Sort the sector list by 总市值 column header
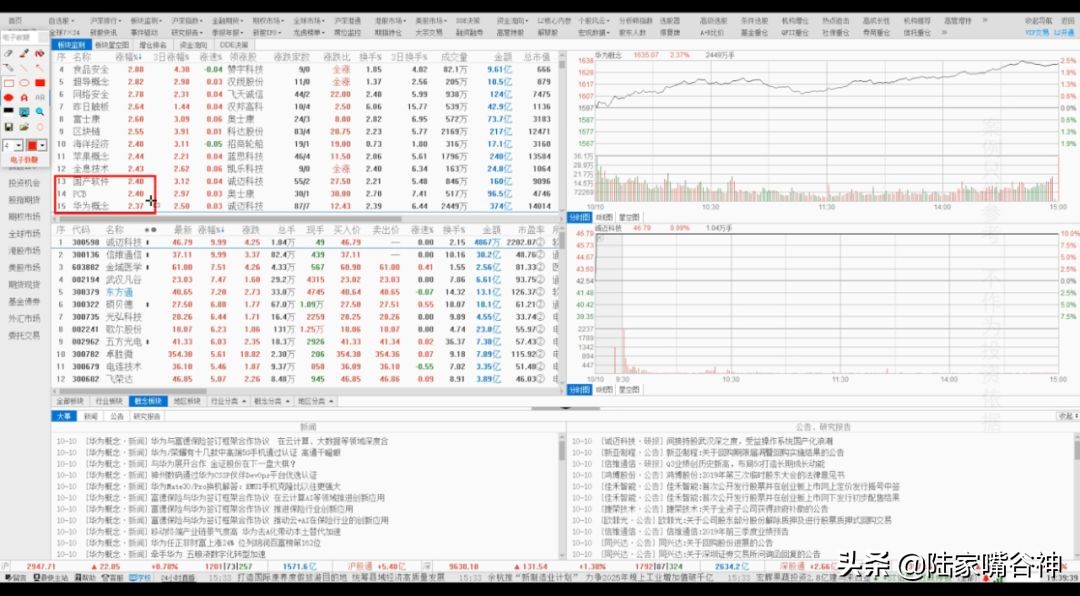The width and height of the screenshot is (1080, 596). click(537, 56)
